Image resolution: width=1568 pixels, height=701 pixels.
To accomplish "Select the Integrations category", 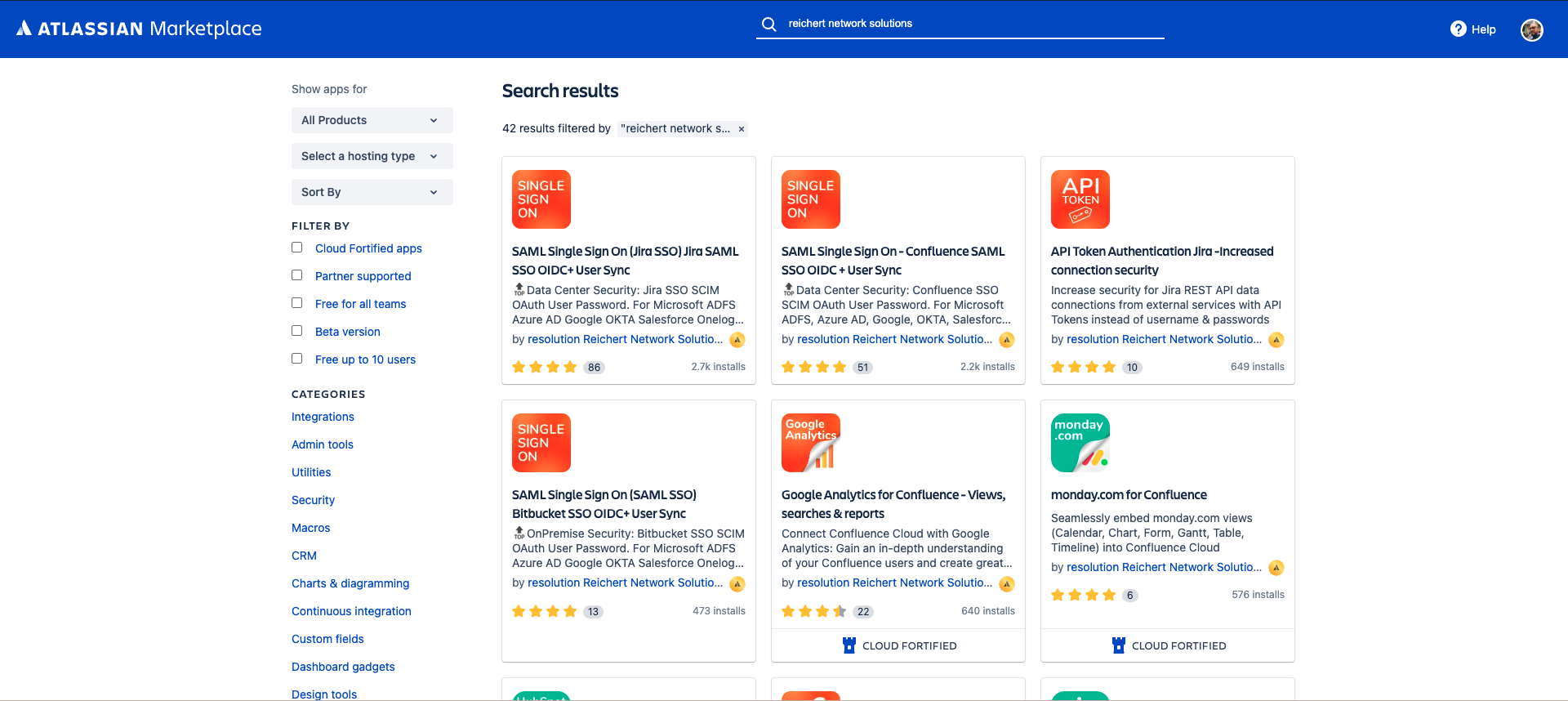I will [323, 417].
